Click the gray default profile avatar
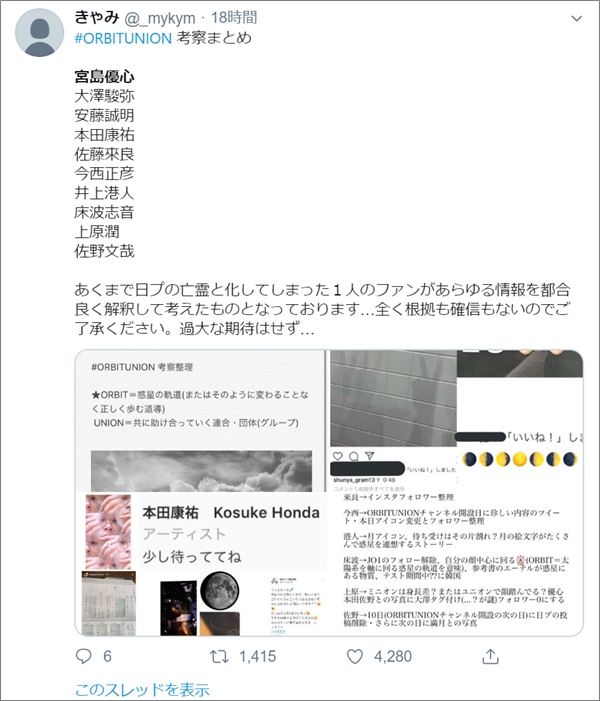The image size is (600, 701). click(x=39, y=32)
